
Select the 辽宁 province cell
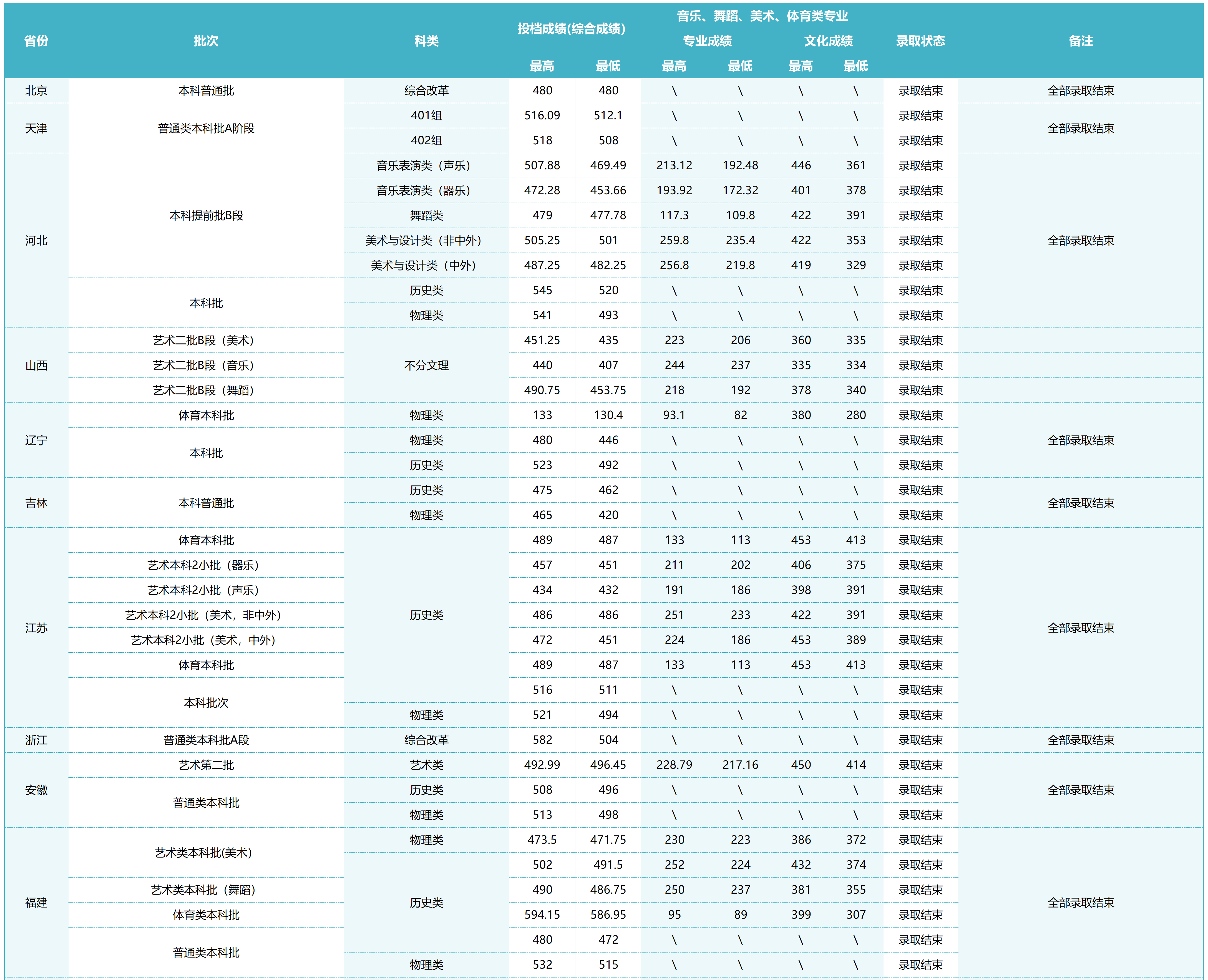pos(36,440)
